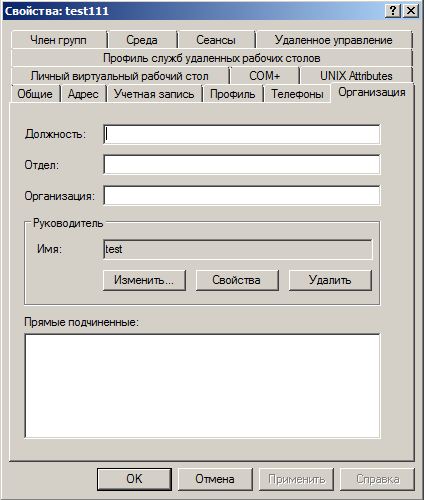
Task: Select the Организация tab
Action: tap(372, 92)
